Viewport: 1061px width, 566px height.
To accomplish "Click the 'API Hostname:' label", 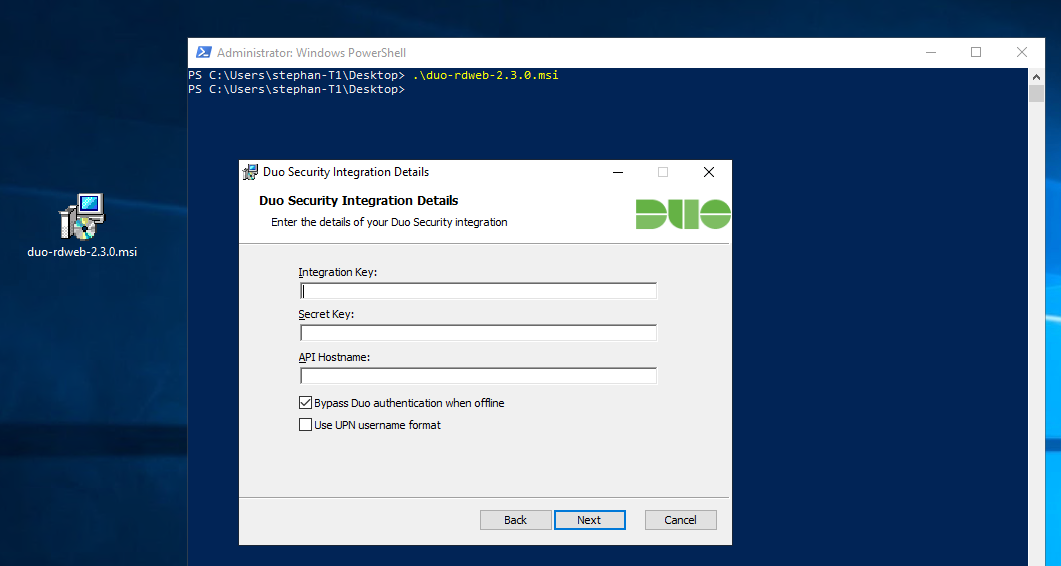I will [x=334, y=357].
